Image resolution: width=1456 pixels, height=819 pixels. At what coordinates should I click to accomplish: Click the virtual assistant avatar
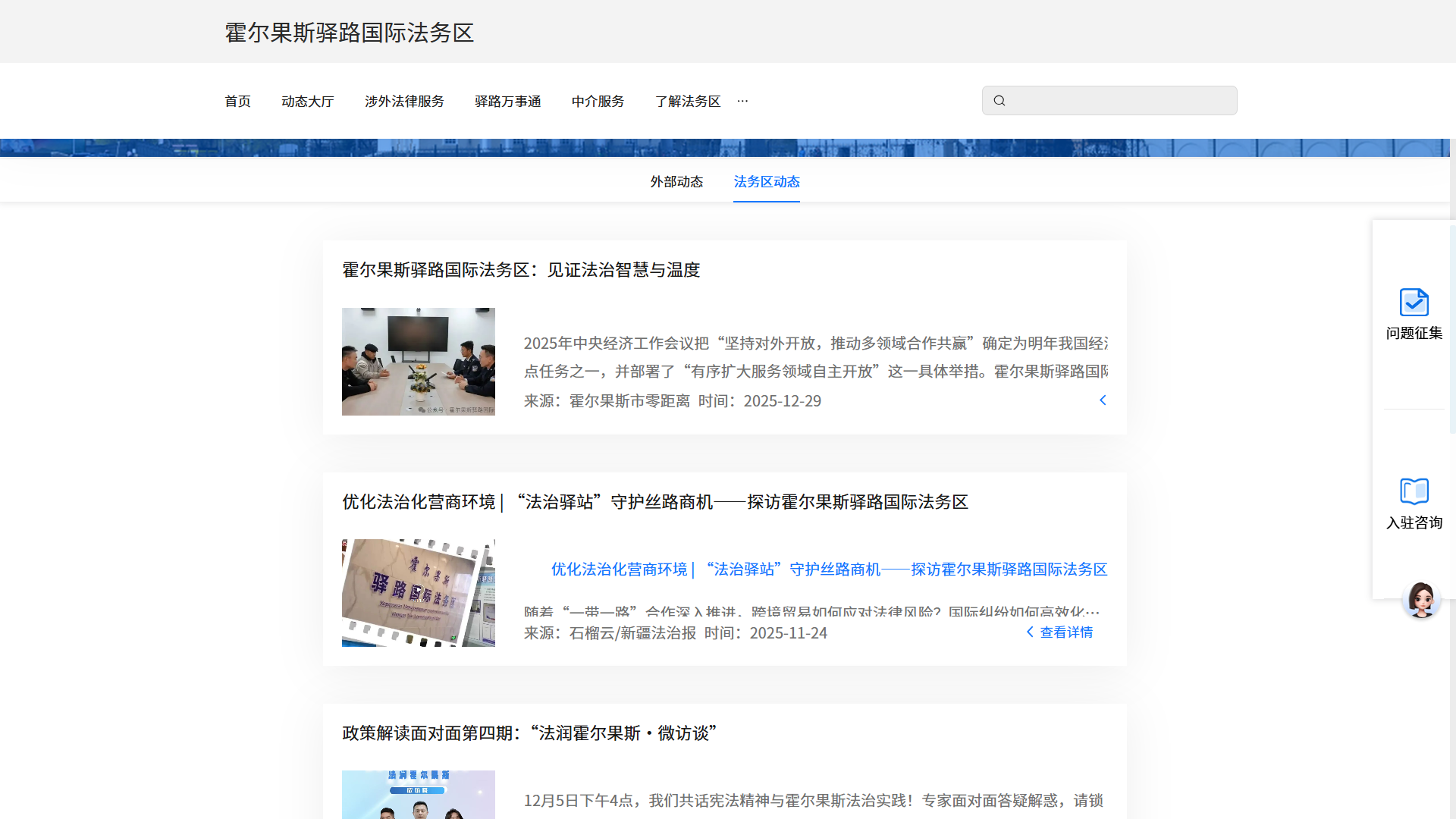pyautogui.click(x=1420, y=600)
